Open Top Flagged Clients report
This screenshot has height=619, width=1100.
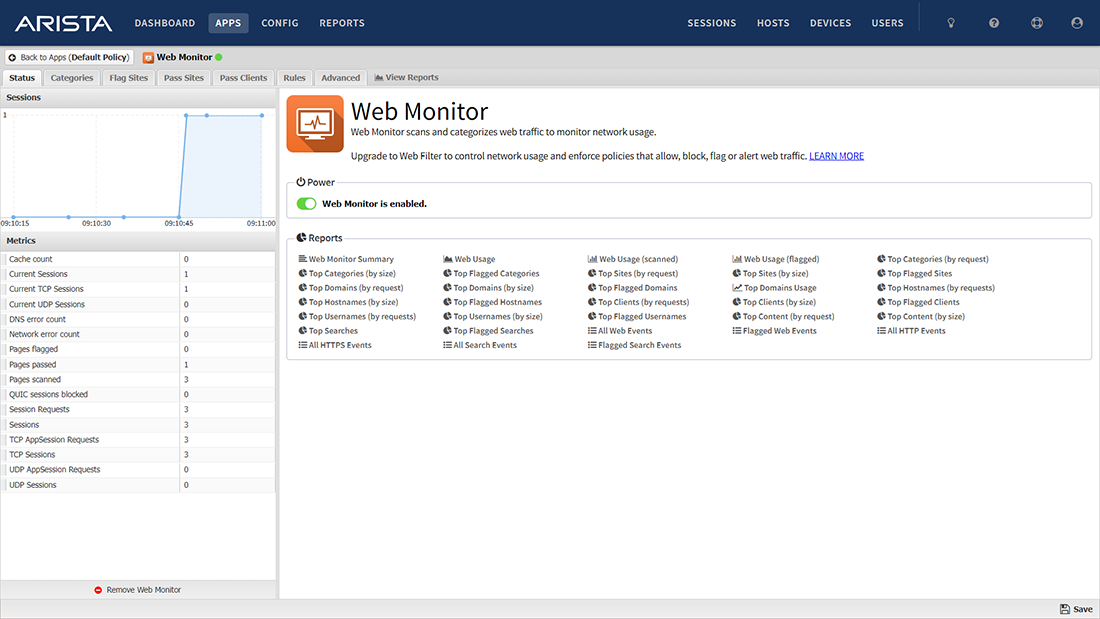point(918,302)
